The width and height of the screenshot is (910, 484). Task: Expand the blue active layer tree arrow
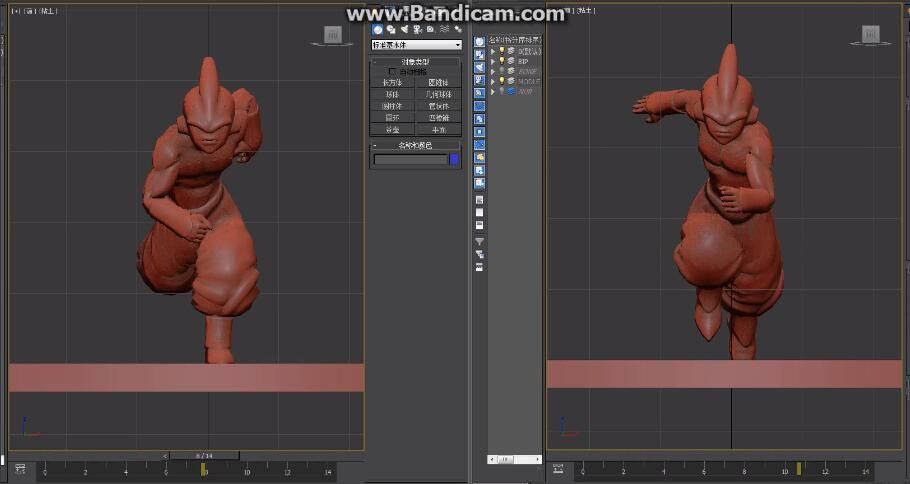pyautogui.click(x=493, y=91)
